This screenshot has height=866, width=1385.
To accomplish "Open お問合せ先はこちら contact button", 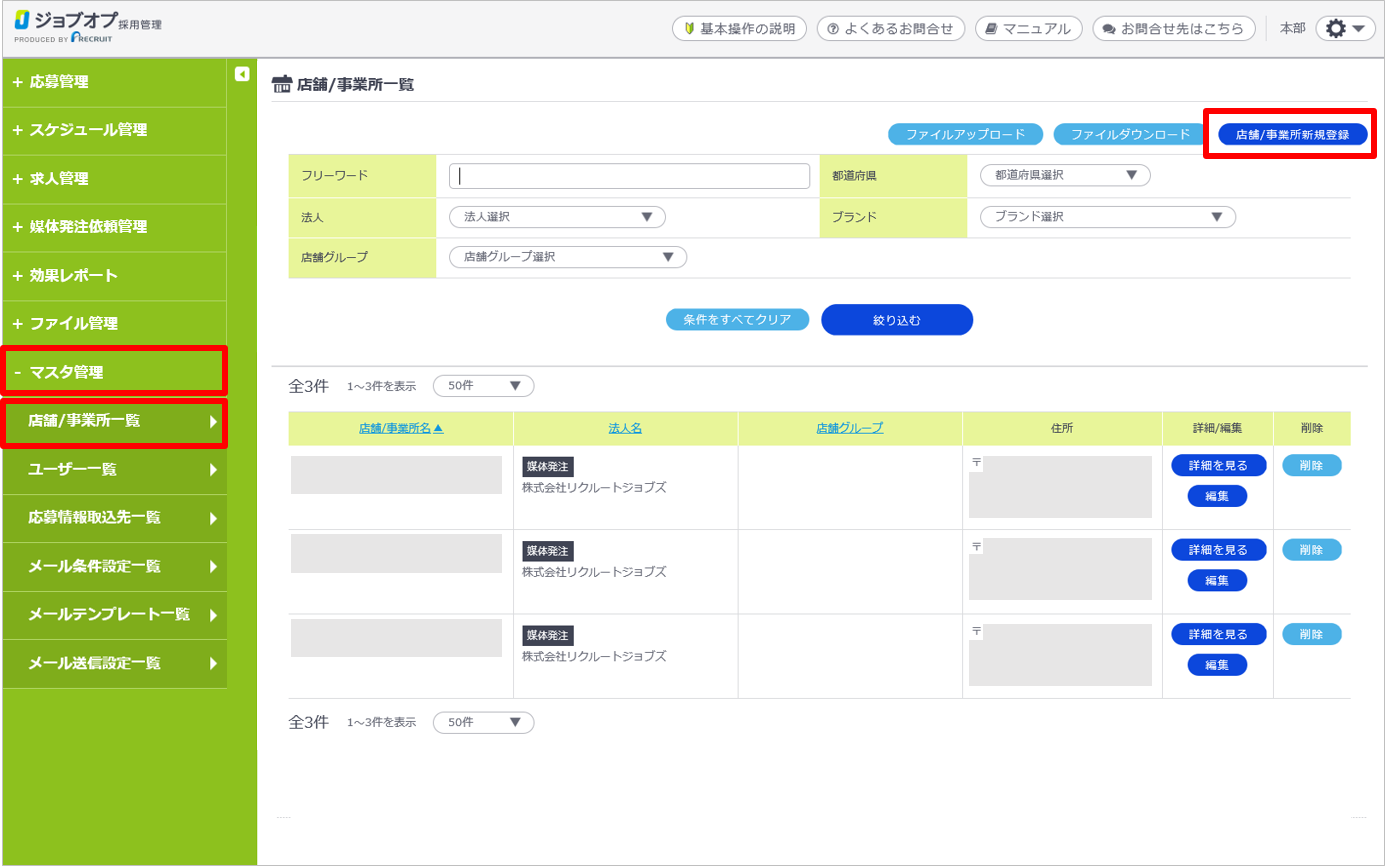I will [x=1173, y=29].
